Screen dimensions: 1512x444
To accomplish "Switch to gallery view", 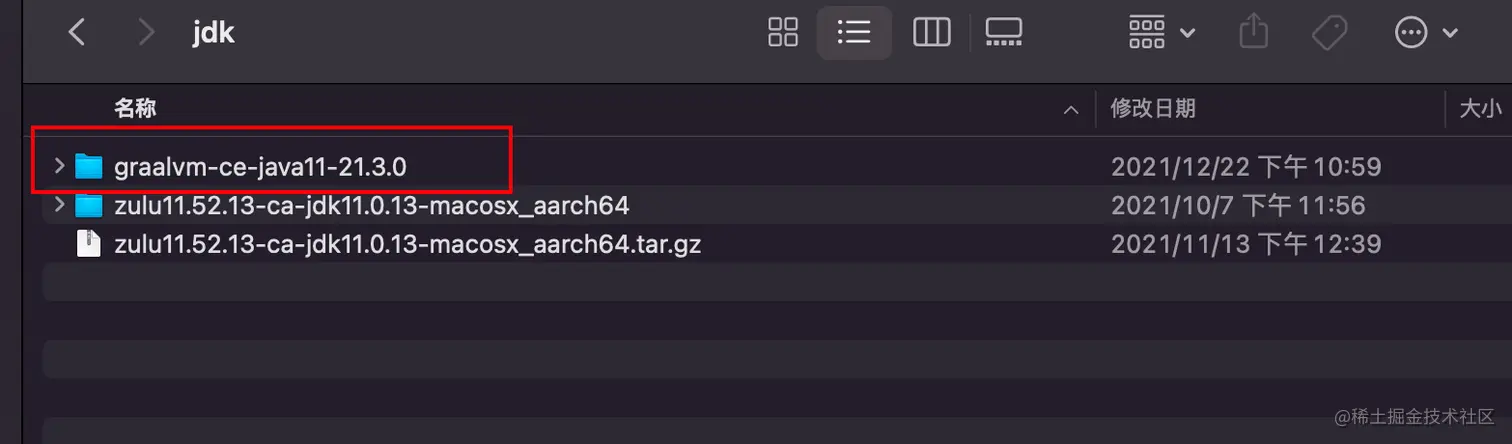I will (1003, 33).
